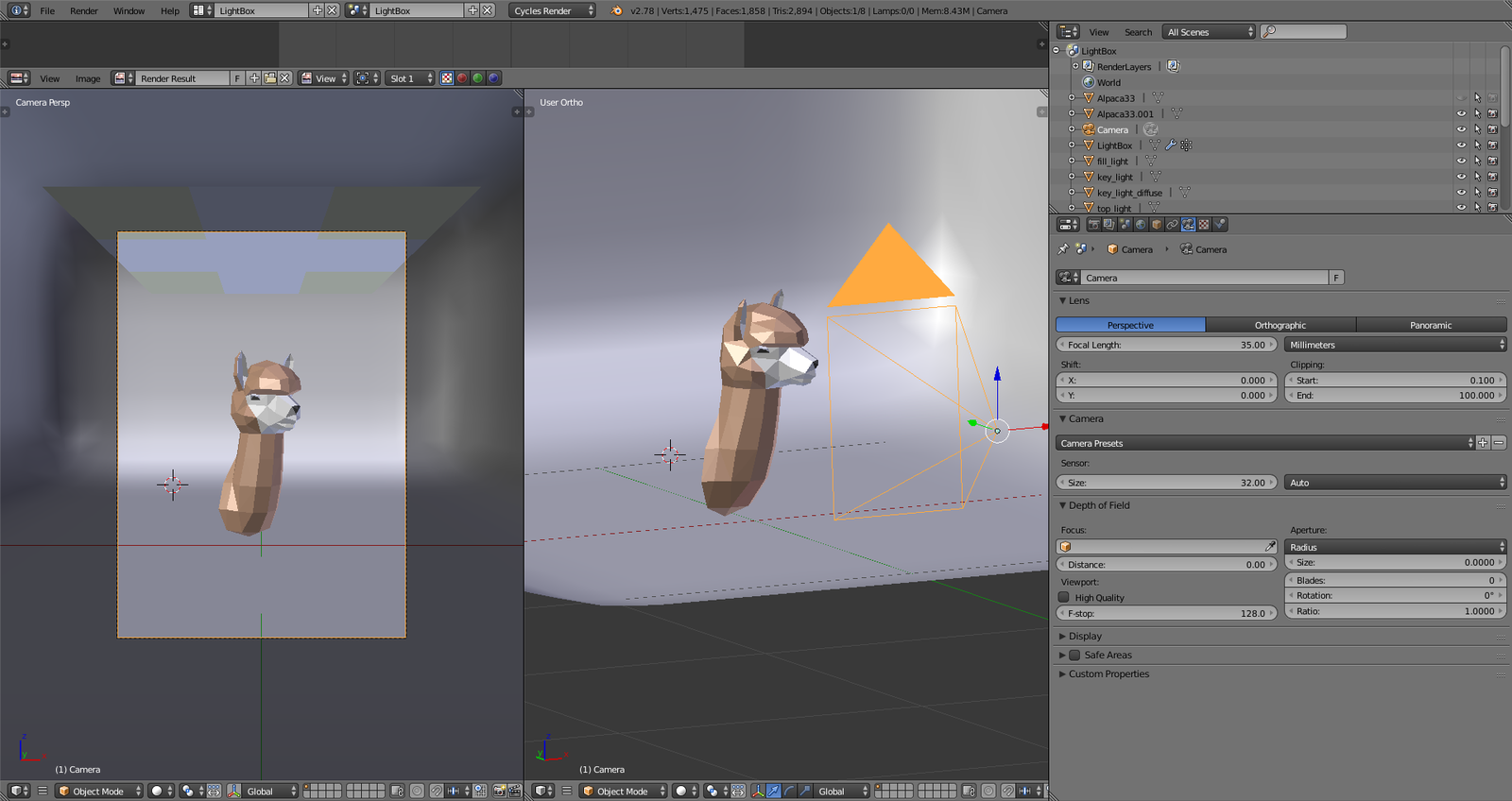
Task: Add a camera preset with plus button
Action: click(1484, 443)
